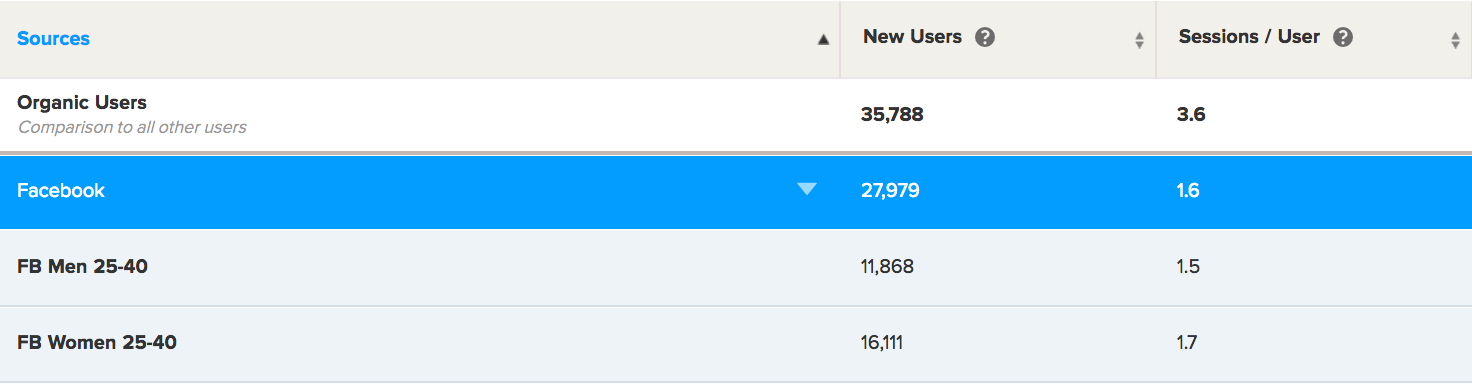Image resolution: width=1472 pixels, height=385 pixels.
Task: Click FB Men 25-40 value 11,868
Action: point(887,267)
